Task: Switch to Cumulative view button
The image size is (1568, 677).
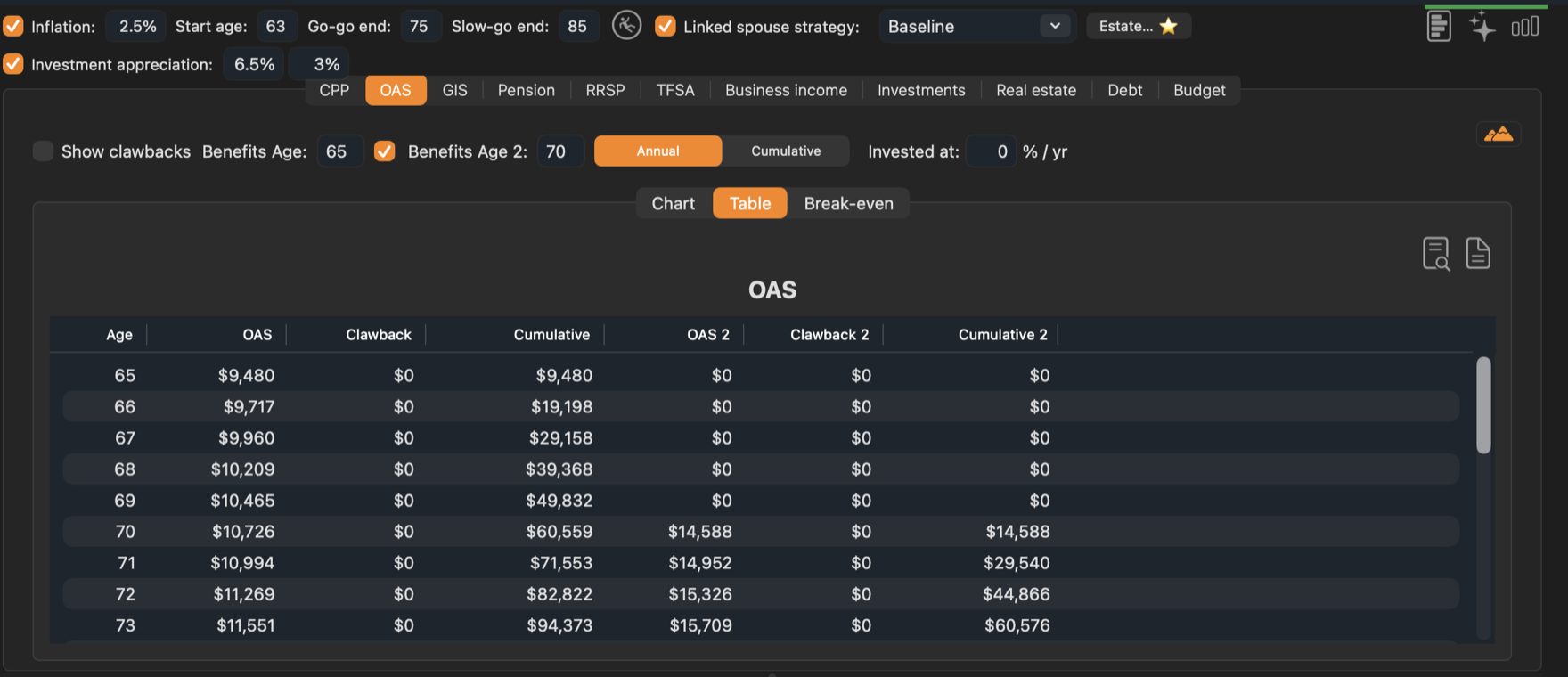Action: click(786, 151)
